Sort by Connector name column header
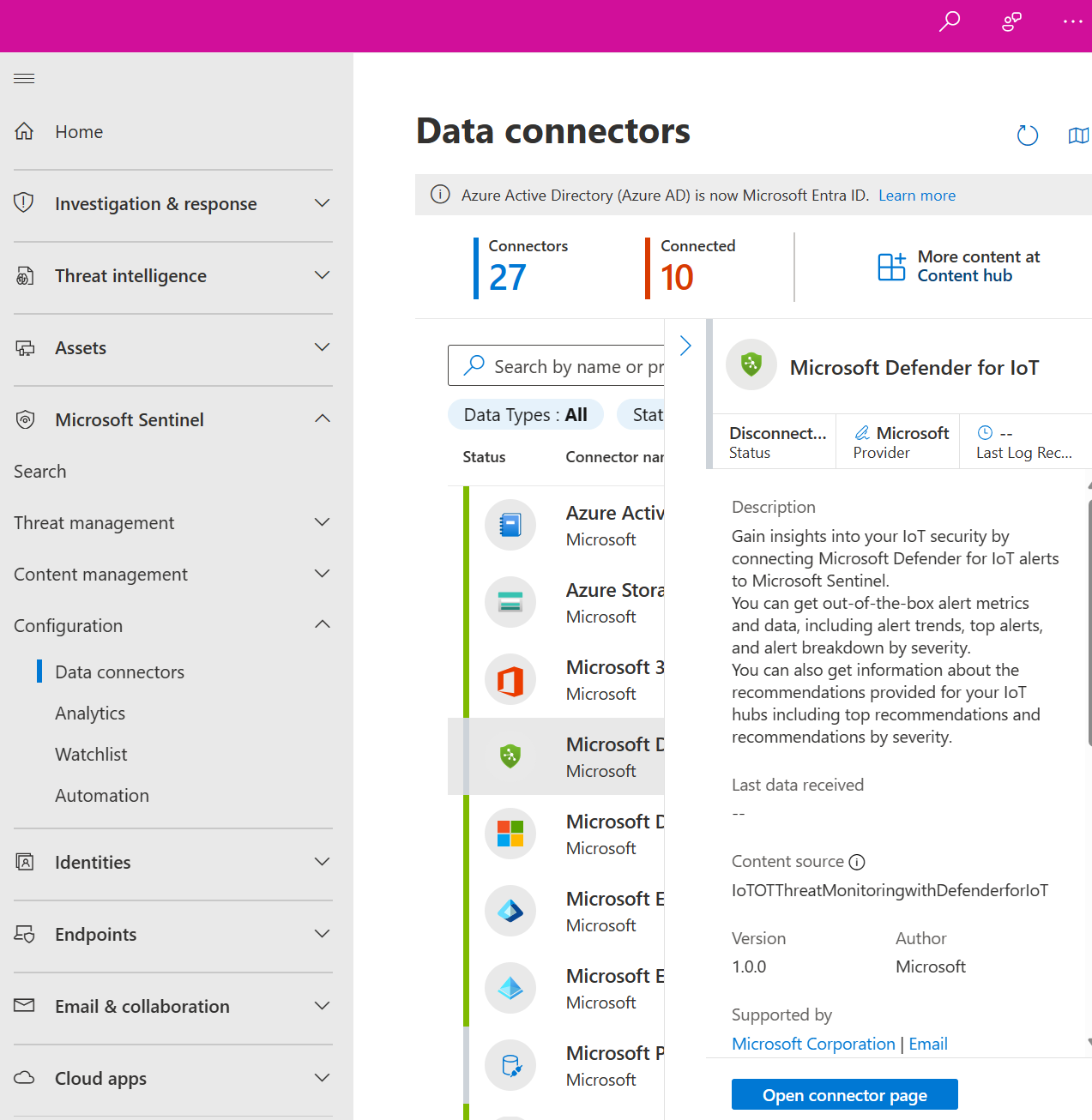This screenshot has height=1120, width=1092. [615, 457]
